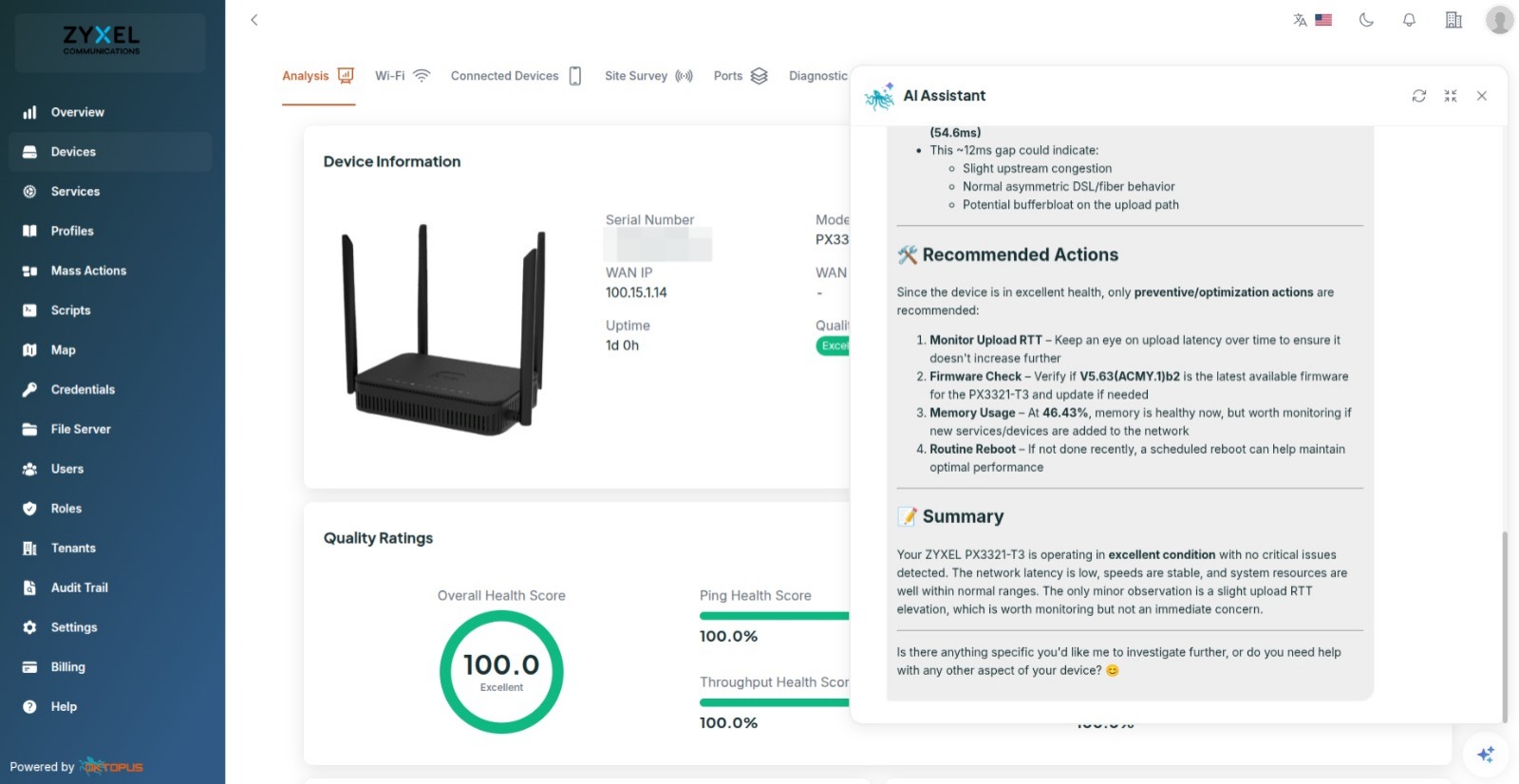Screen dimensions: 1519x784
Task: Click the Ping Health Score bar
Action: click(774, 616)
